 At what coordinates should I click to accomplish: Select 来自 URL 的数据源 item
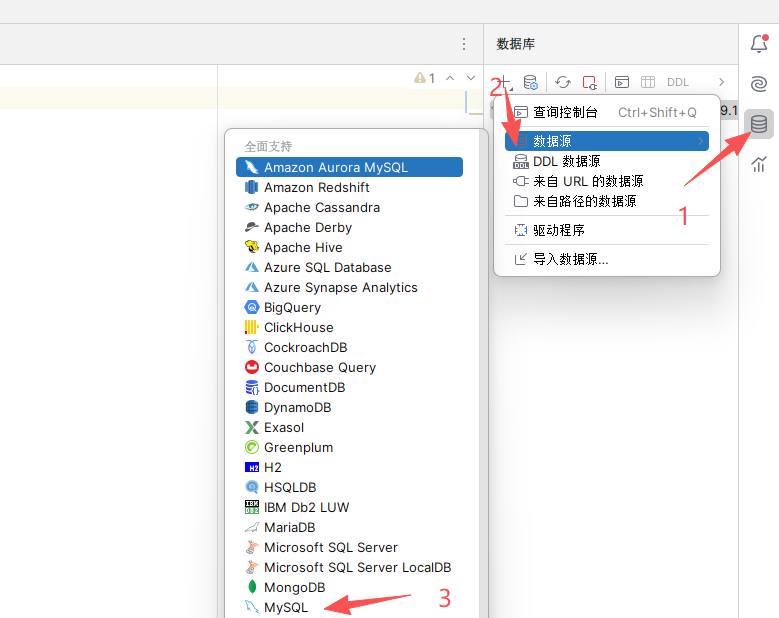[607, 181]
